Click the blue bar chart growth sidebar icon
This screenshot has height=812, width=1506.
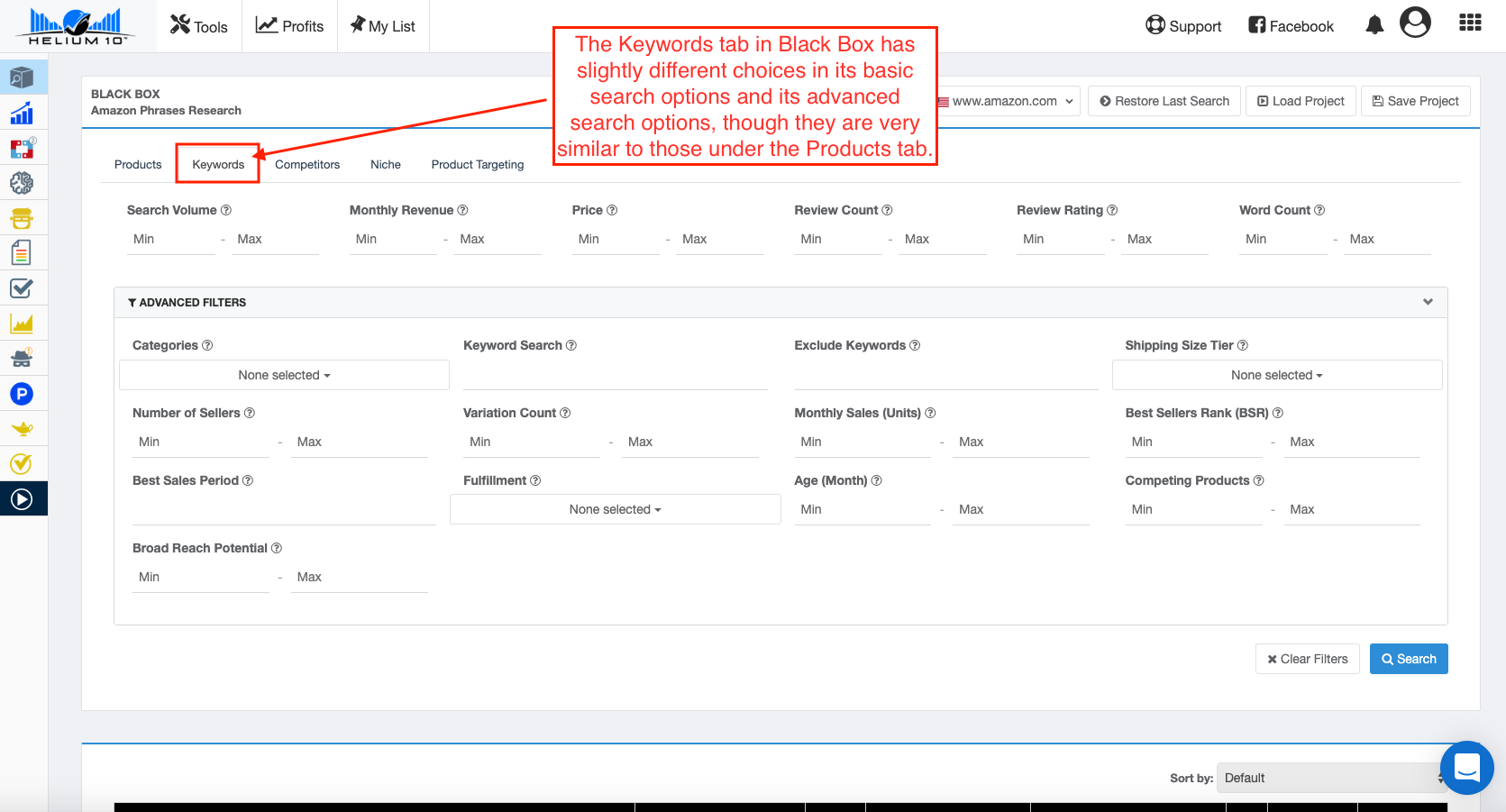click(x=22, y=114)
